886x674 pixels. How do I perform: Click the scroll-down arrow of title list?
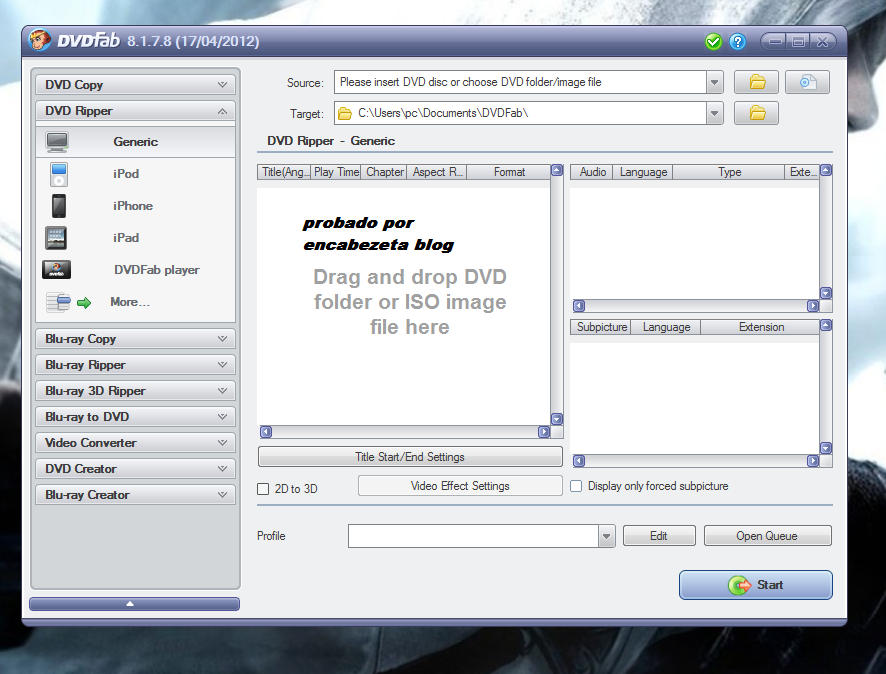coord(557,419)
